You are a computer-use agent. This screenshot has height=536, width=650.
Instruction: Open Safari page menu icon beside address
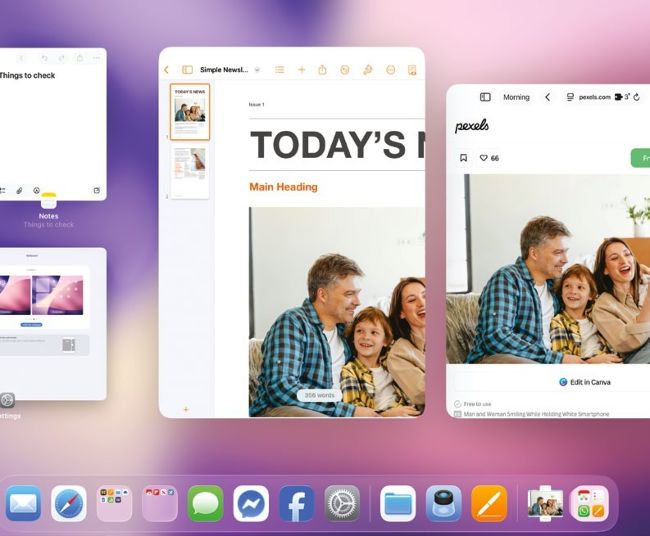pyautogui.click(x=570, y=97)
